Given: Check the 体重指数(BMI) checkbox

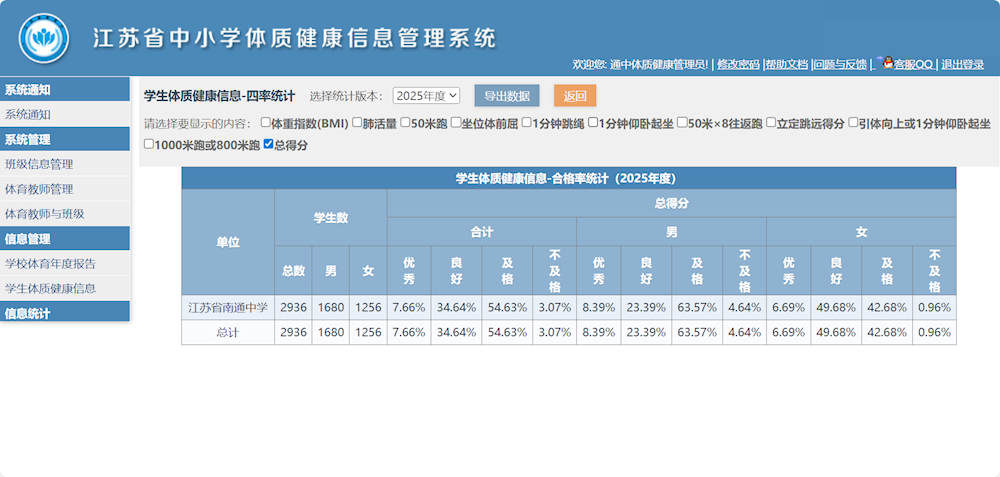Looking at the screenshot, I should coord(265,123).
